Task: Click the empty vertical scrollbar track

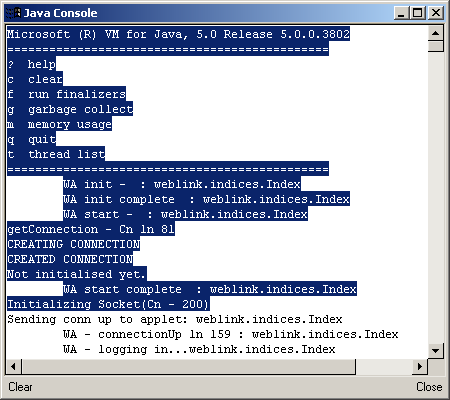Action: [x=435, y=197]
